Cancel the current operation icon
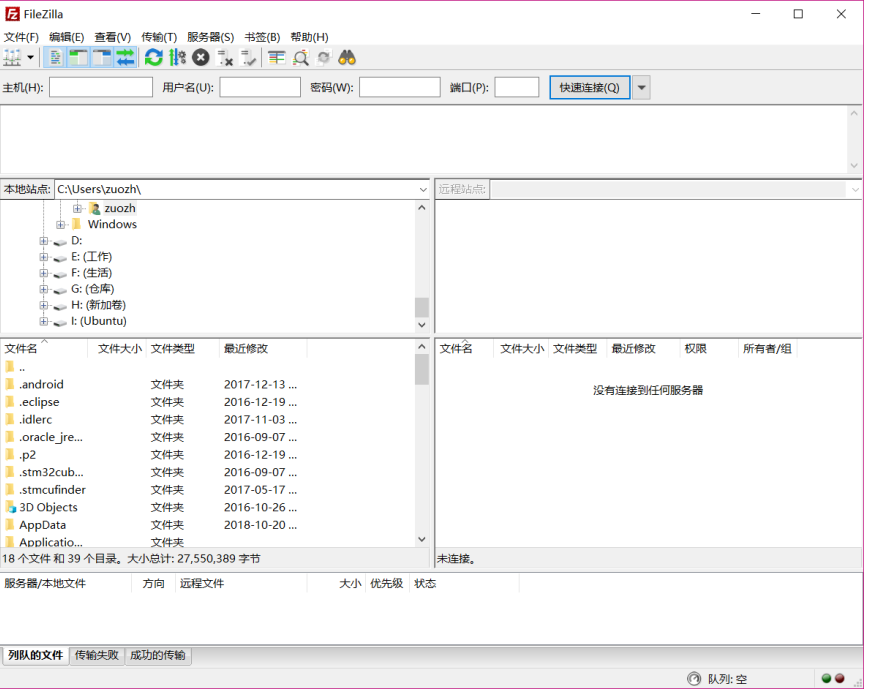 point(198,57)
